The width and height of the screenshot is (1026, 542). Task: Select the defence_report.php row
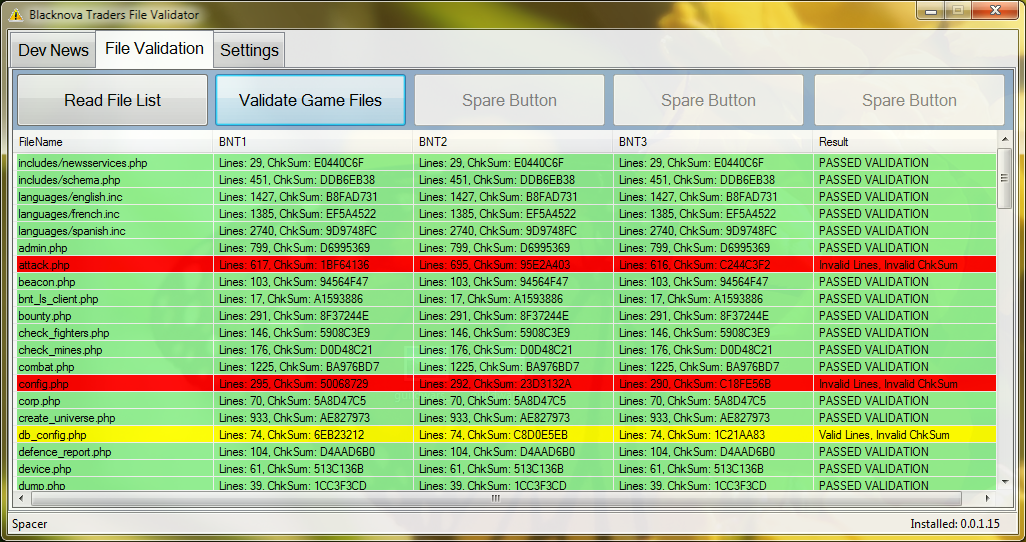click(505, 452)
